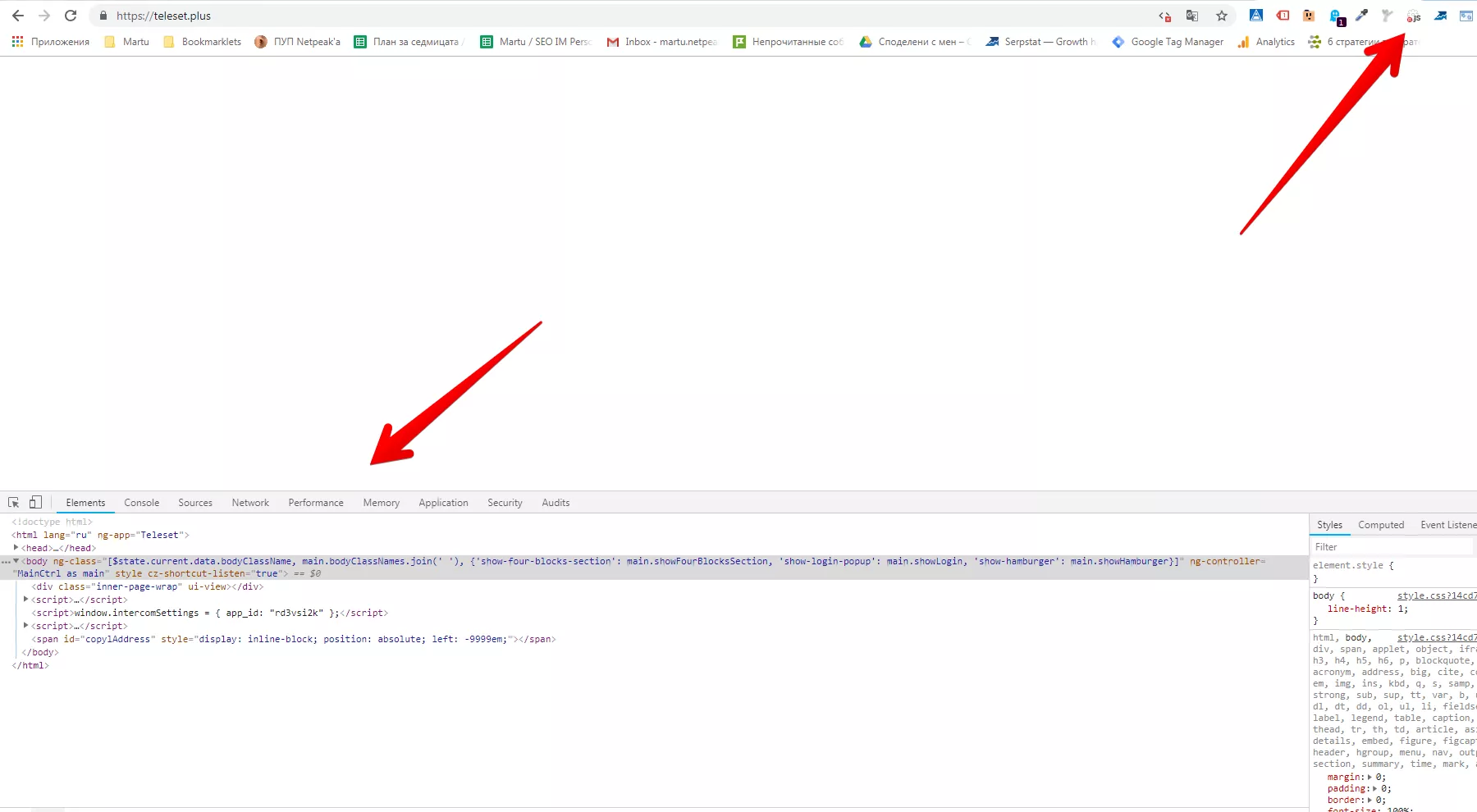The height and width of the screenshot is (812, 1477).
Task: Collapse the body element node
Action: click(16, 561)
